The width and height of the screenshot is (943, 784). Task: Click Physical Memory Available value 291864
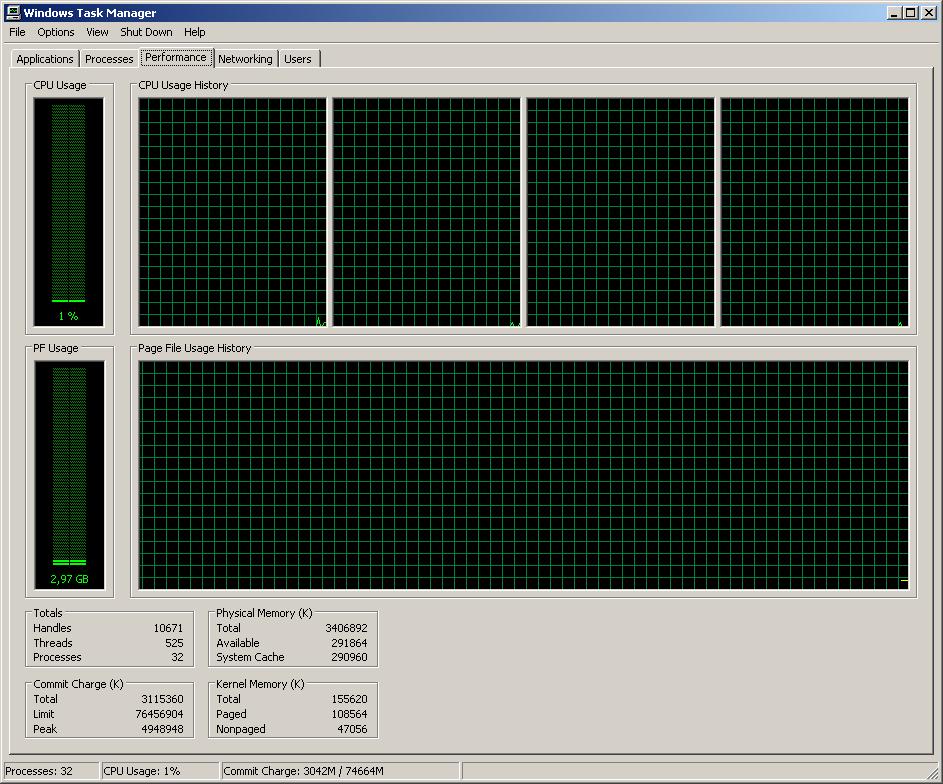coord(349,643)
